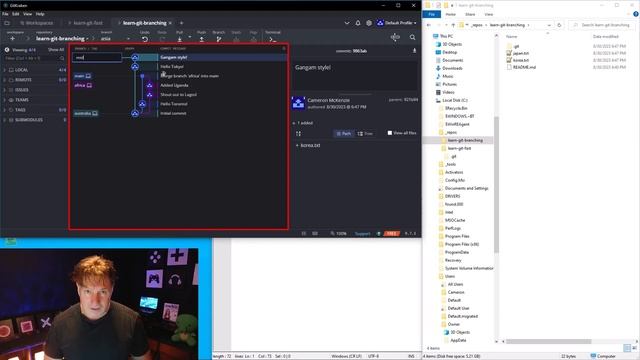Open the Default Profile dropdown

click(396, 23)
